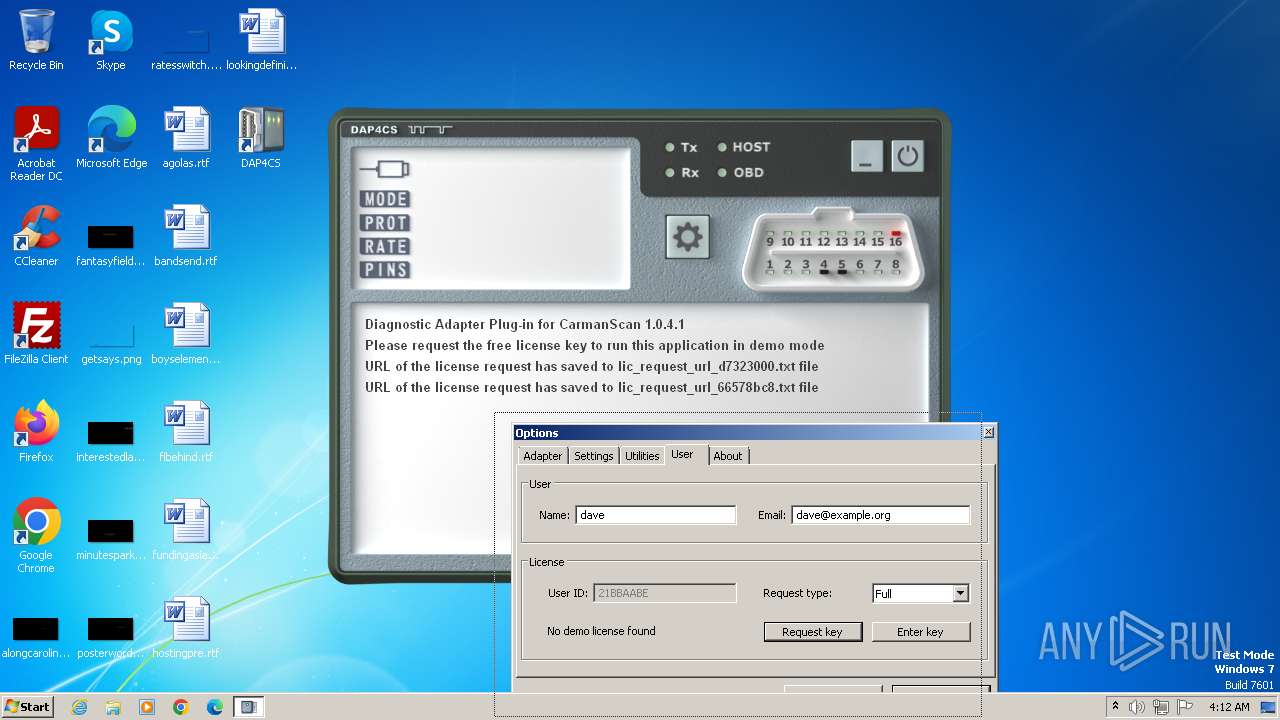This screenshot has width=1280, height=720.
Task: Open DAP4CS desktop shortcut
Action: (x=261, y=138)
